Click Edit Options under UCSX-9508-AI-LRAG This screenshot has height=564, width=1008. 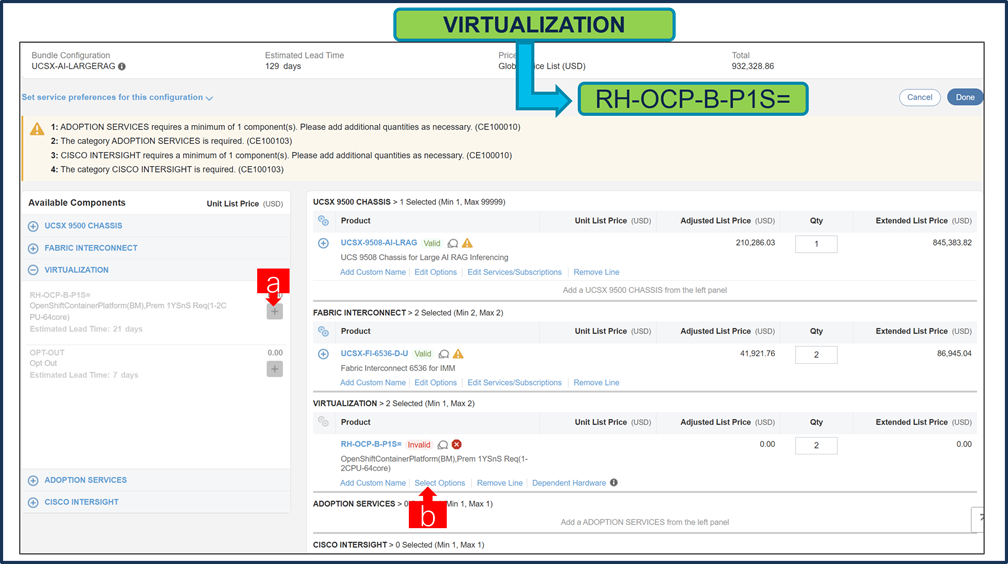click(435, 272)
